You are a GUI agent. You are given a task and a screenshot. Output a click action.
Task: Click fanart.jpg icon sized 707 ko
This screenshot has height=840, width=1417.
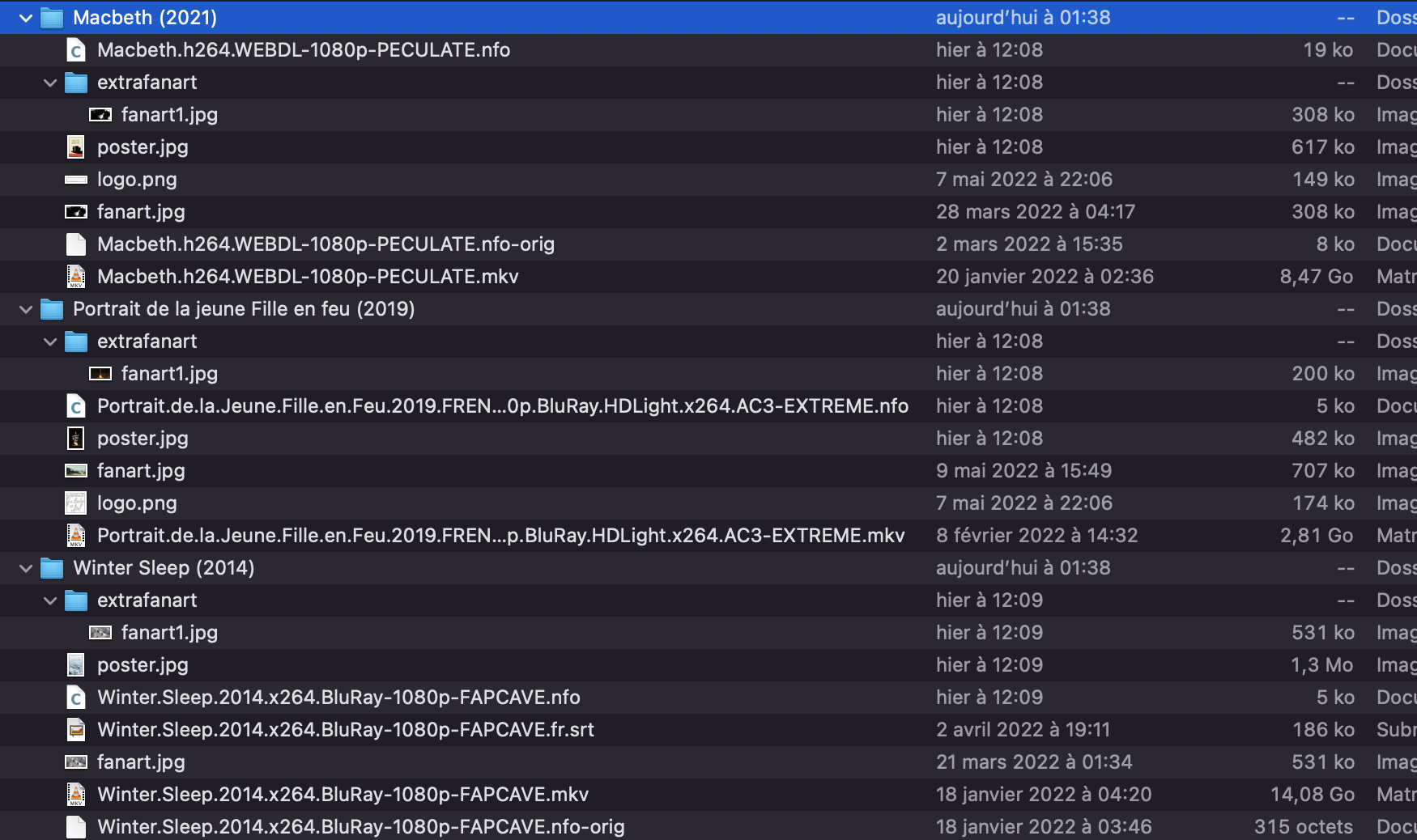pos(76,471)
